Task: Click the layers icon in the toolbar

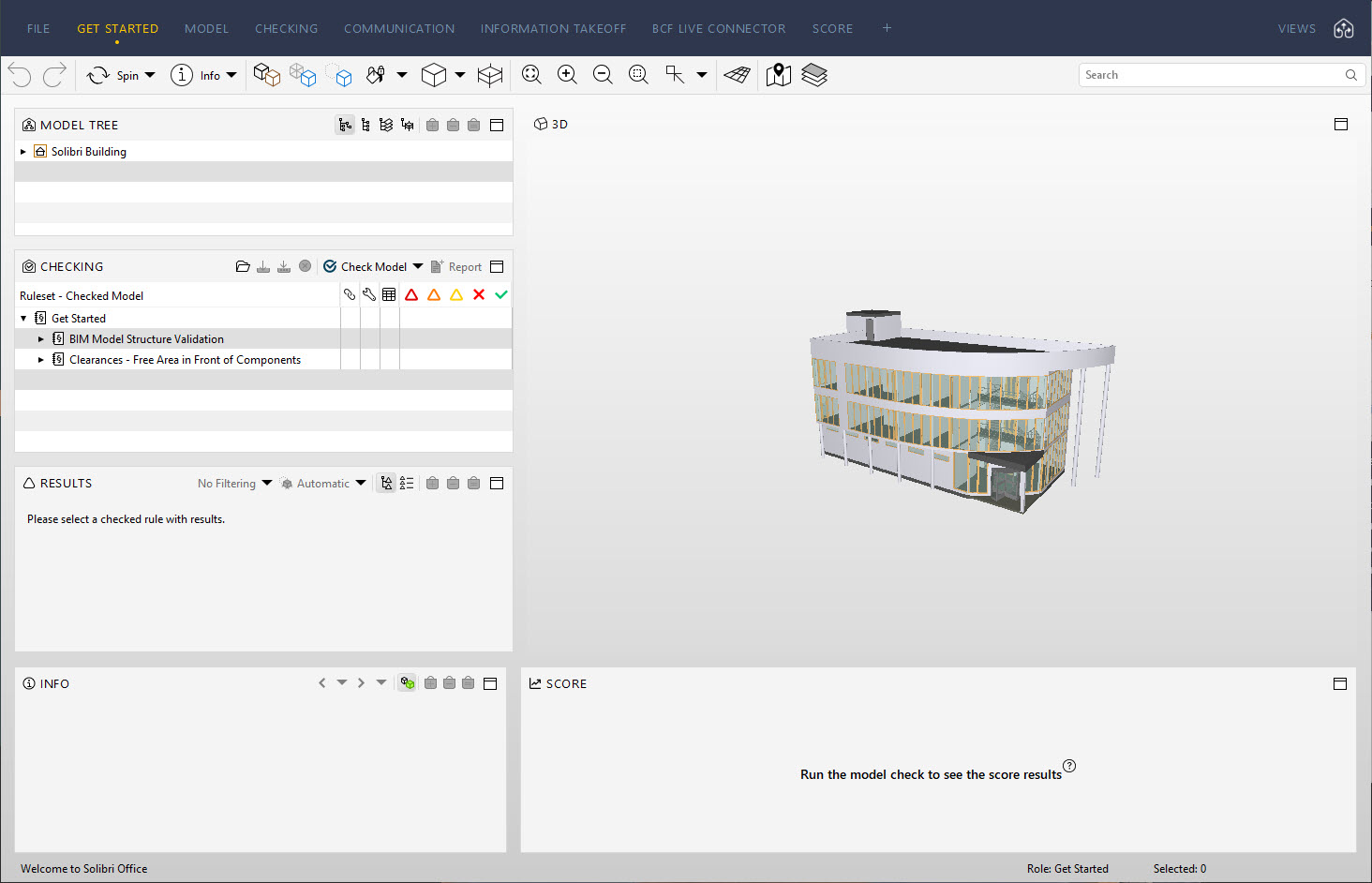Action: coord(813,75)
